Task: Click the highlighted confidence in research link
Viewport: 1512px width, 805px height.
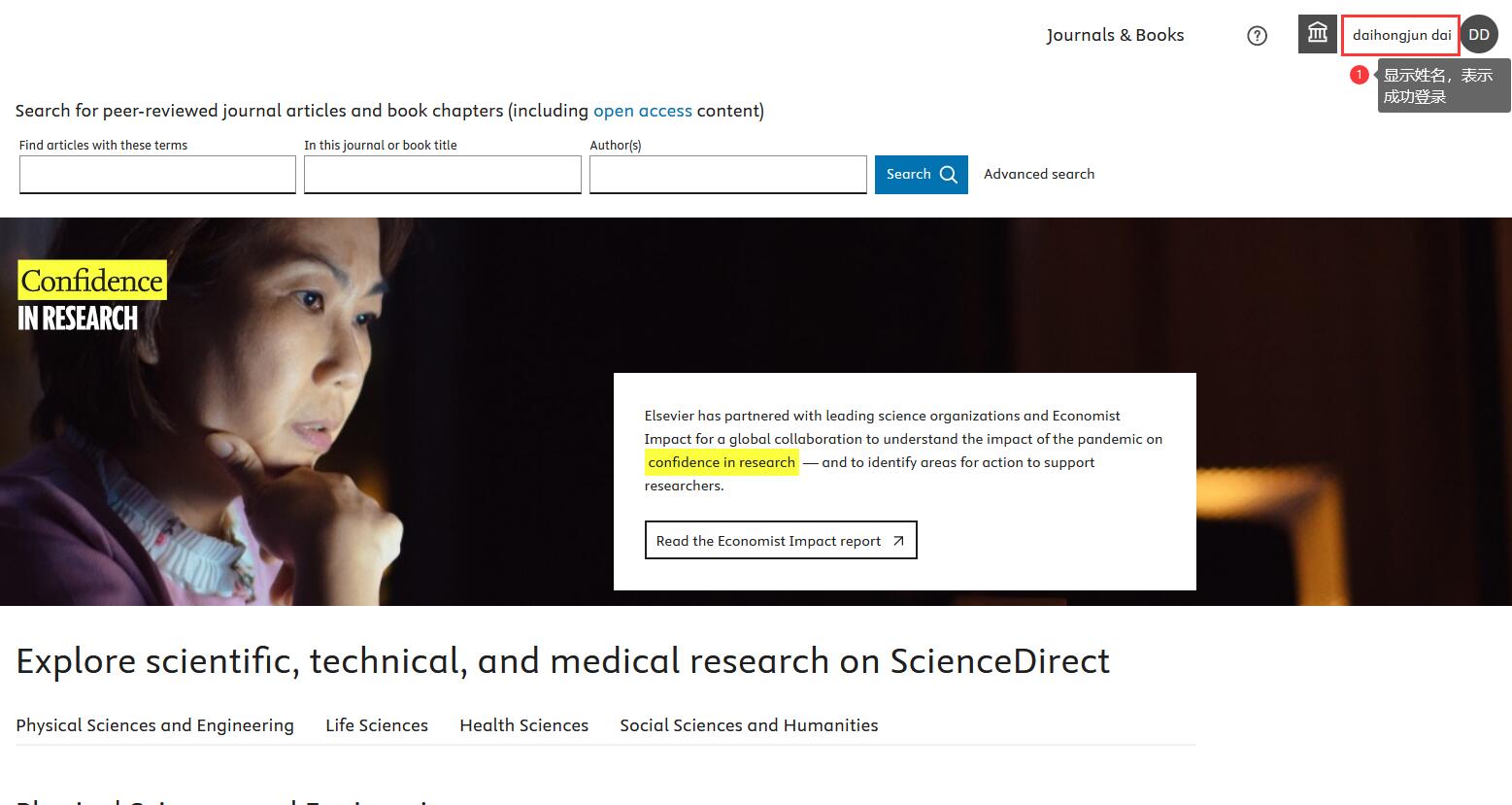Action: click(x=721, y=462)
